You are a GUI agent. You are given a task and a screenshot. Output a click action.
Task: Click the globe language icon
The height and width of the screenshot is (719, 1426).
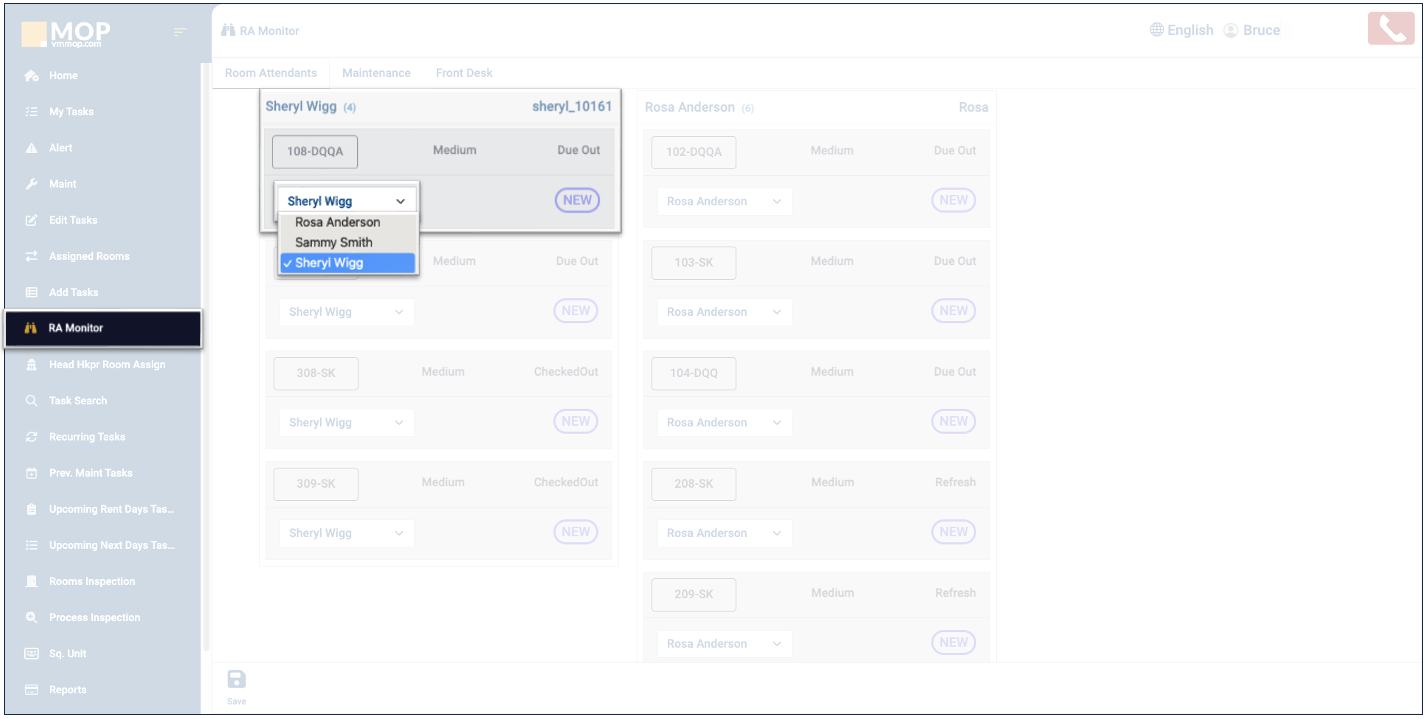point(1157,30)
